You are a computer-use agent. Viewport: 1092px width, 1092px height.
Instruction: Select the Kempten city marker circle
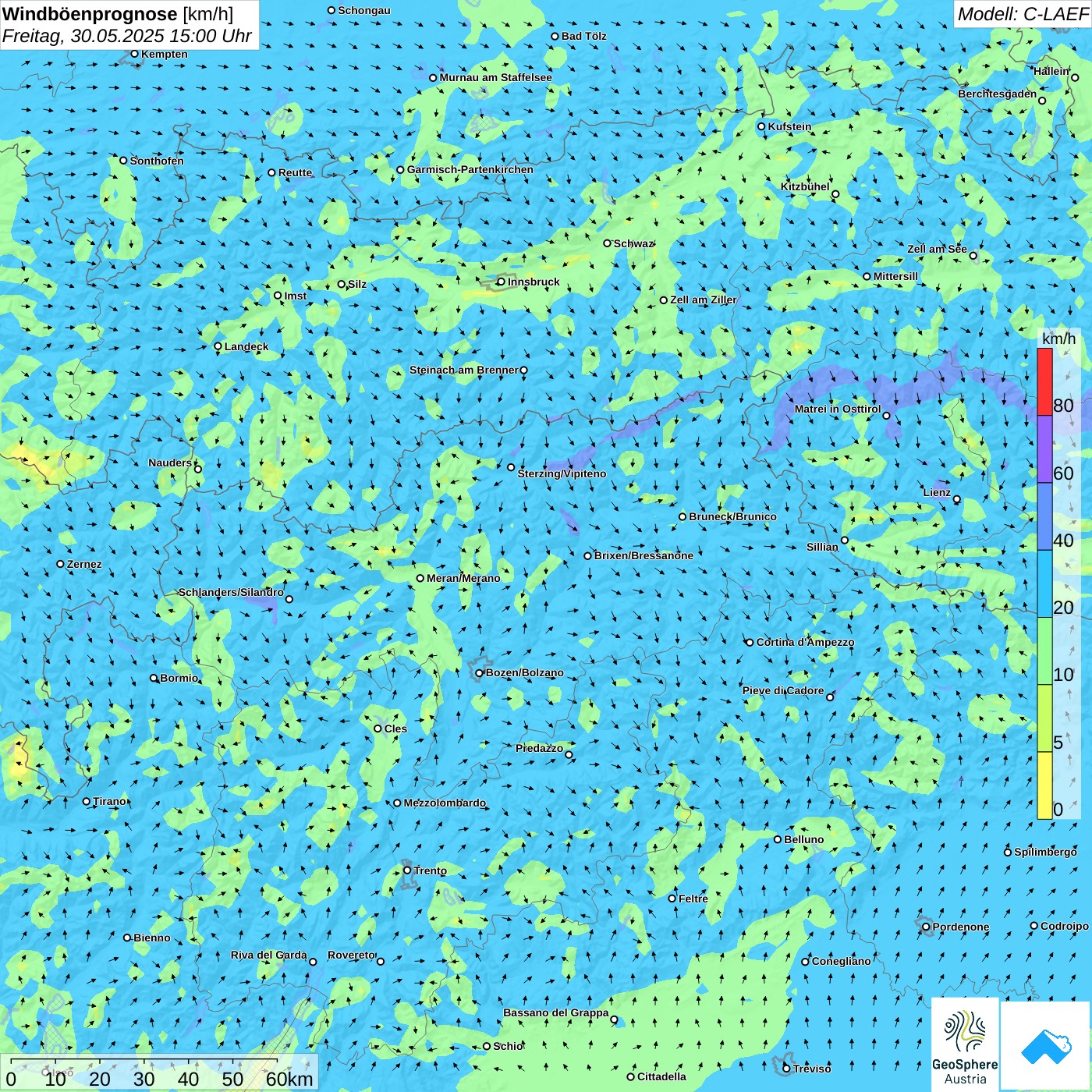point(134,54)
